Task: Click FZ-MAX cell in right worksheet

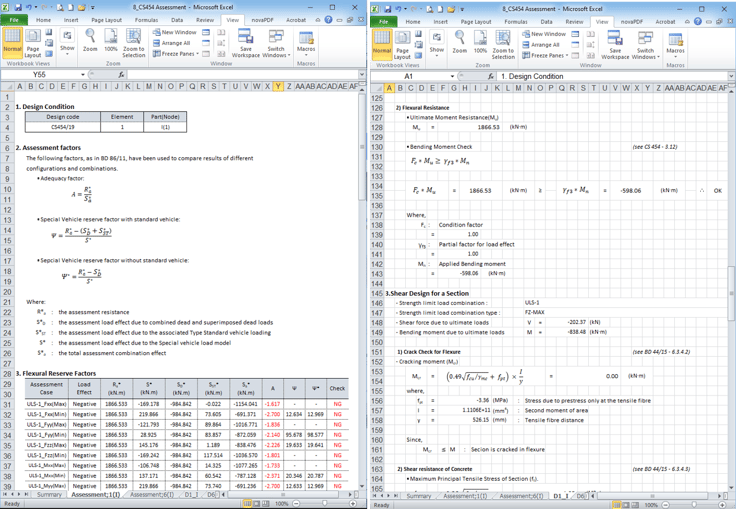Action: (535, 312)
